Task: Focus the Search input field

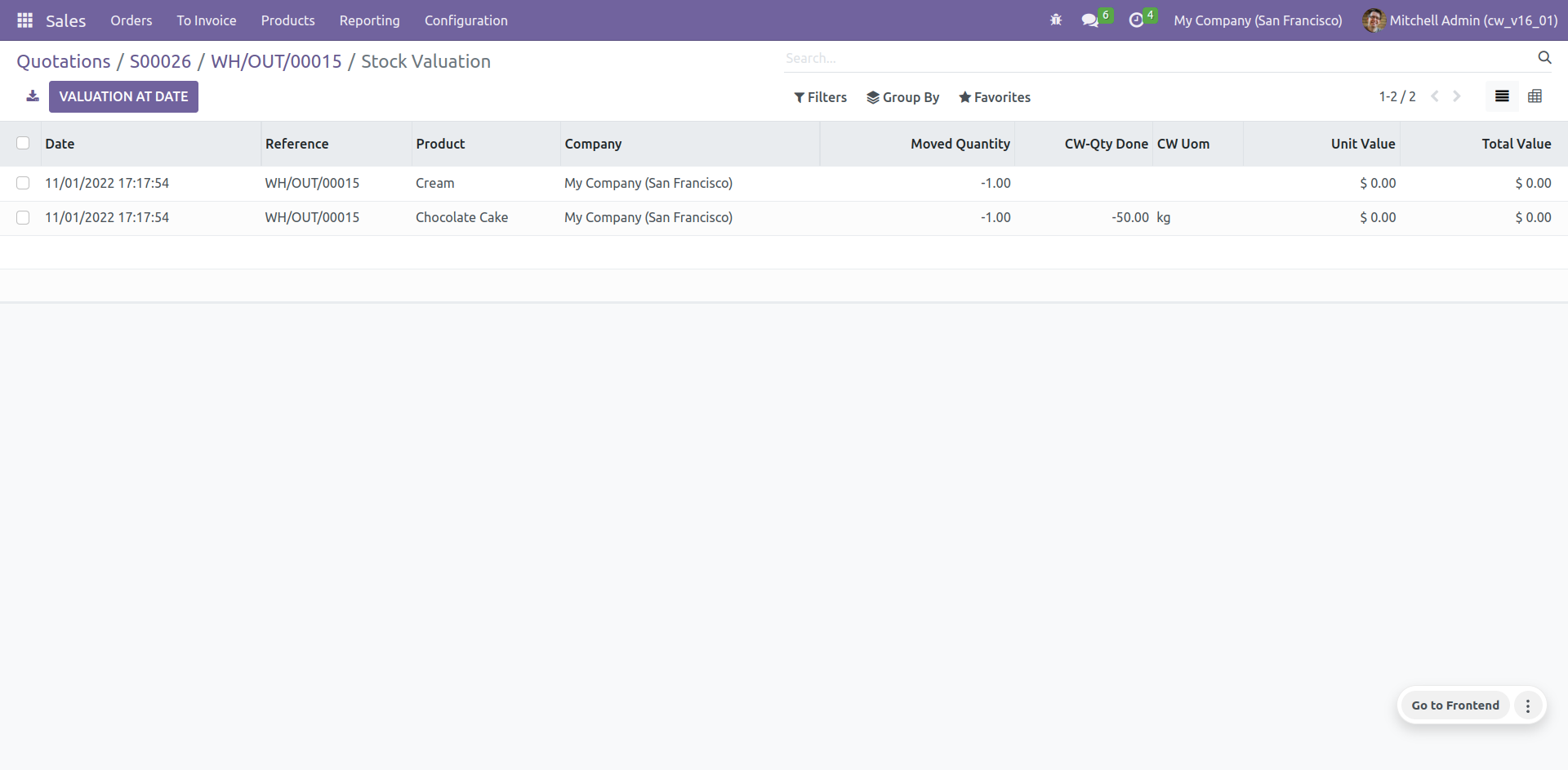Action: pos(1158,58)
